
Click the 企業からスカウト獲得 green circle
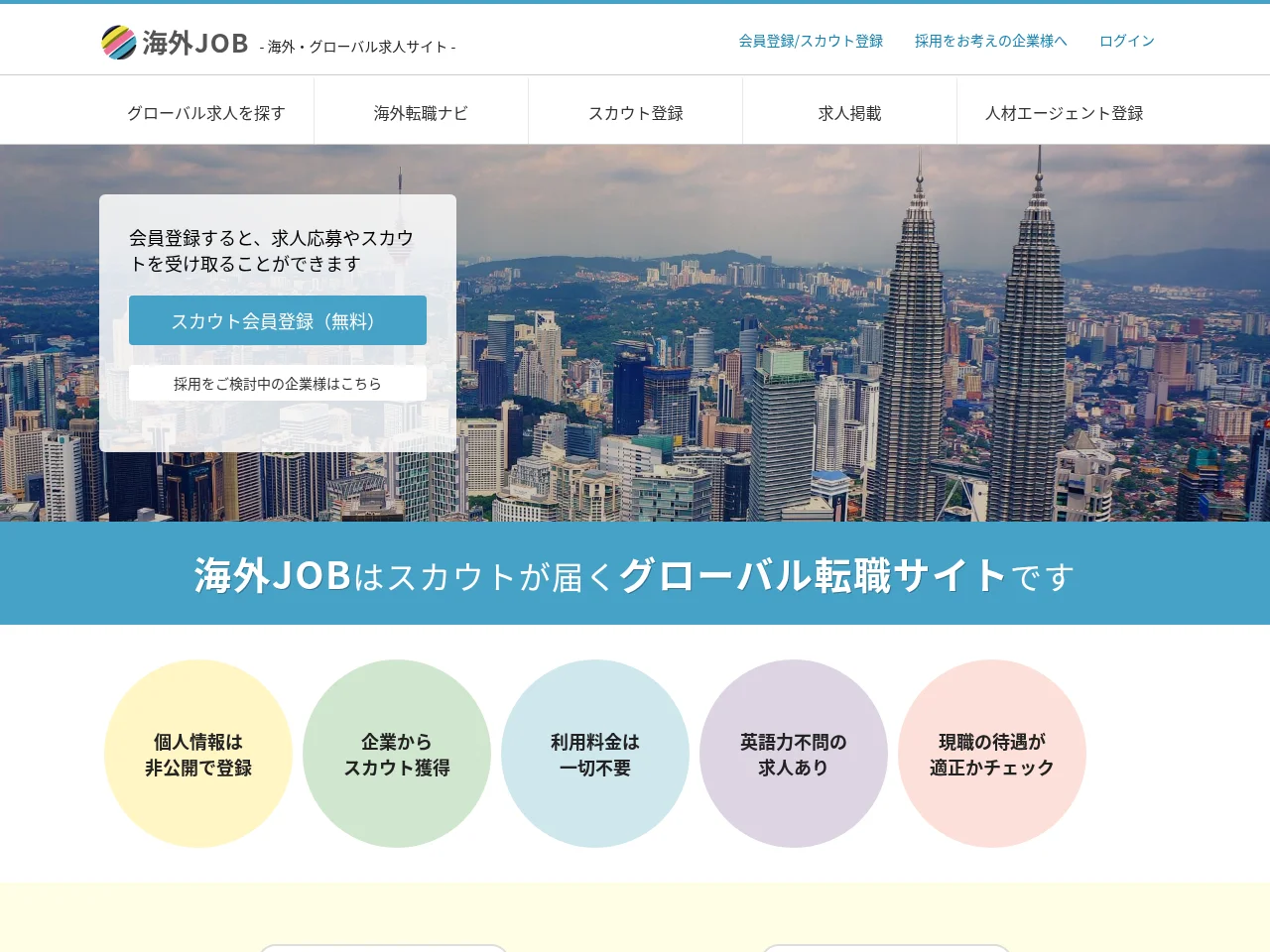397,754
